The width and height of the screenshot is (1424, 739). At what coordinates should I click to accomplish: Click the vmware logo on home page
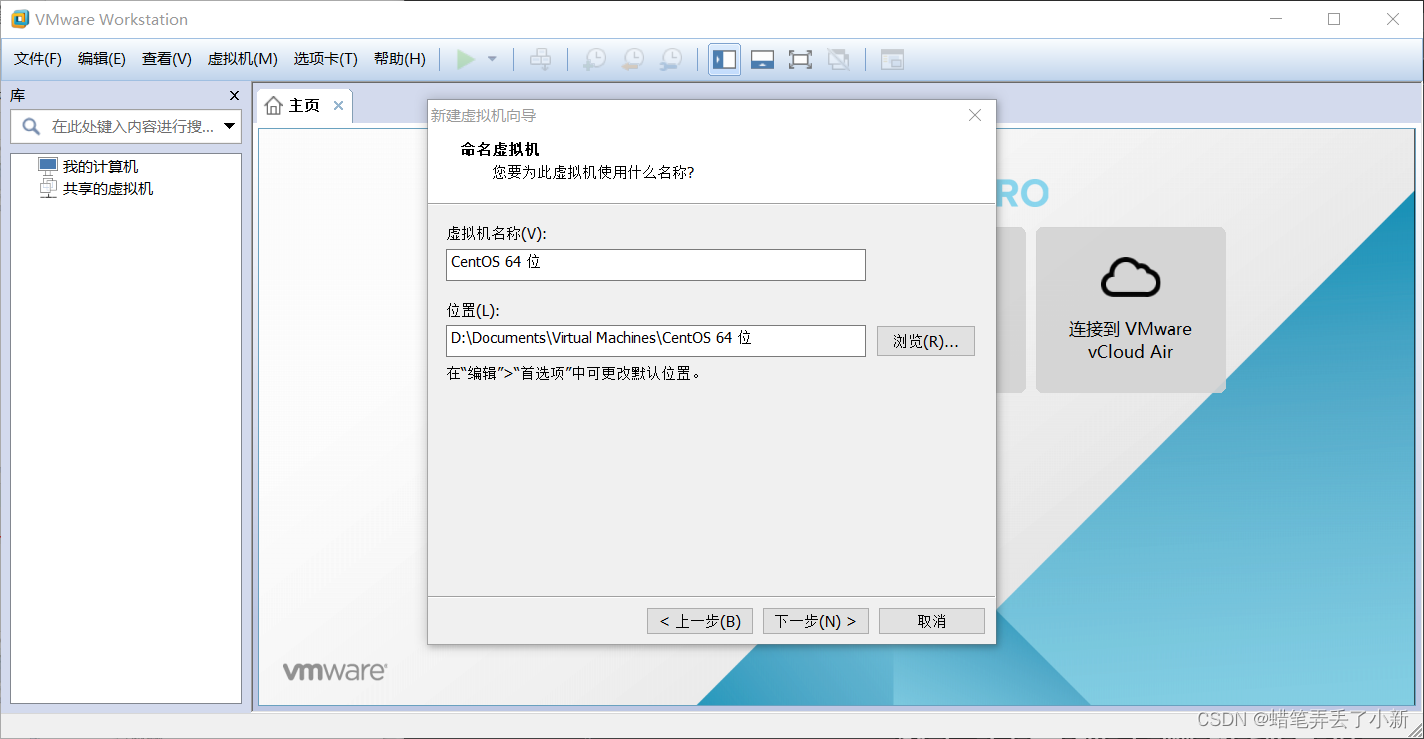[x=334, y=671]
